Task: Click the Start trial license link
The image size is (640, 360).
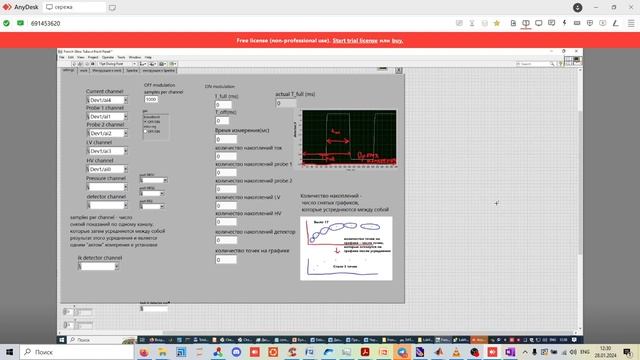Action: [355, 40]
